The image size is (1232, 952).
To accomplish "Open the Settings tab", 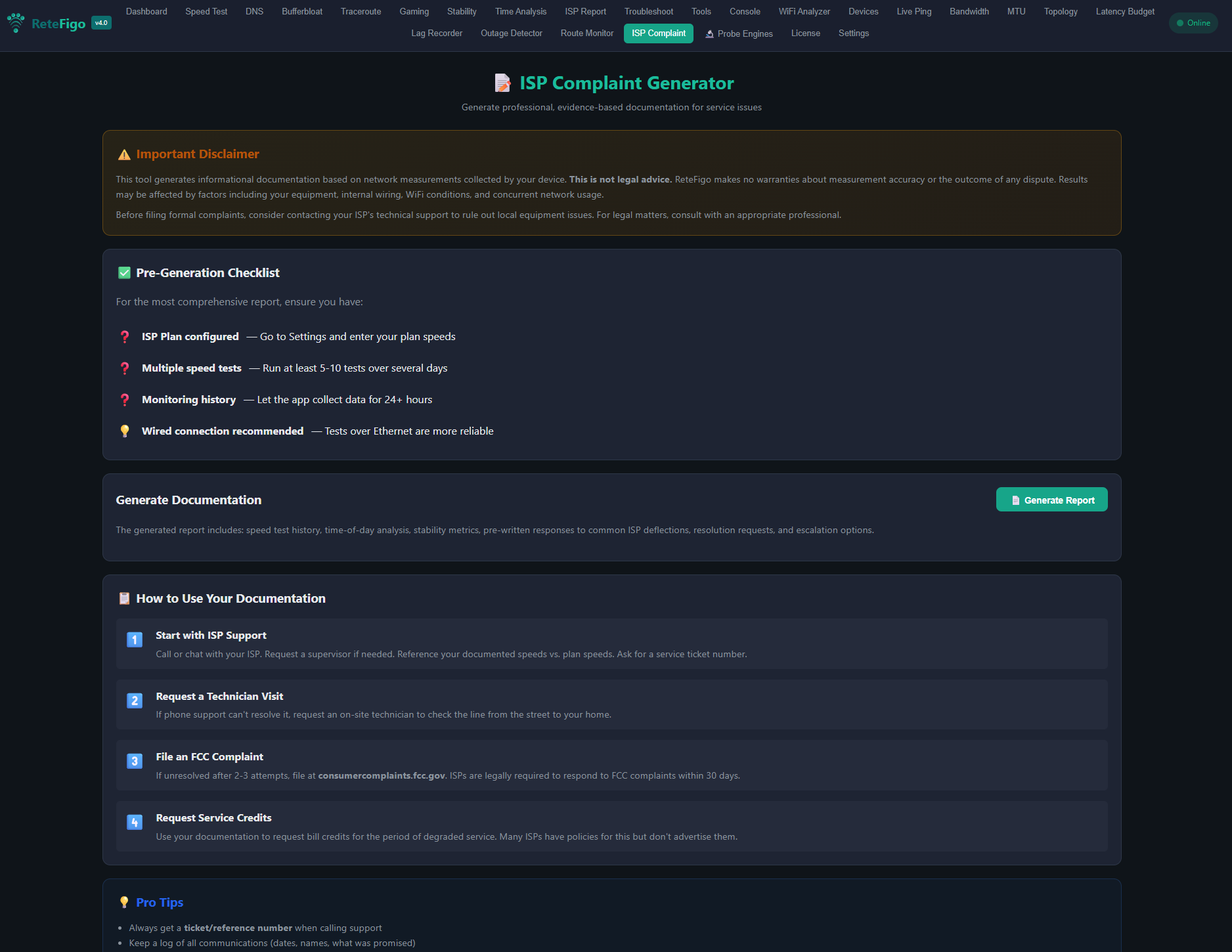I will click(853, 33).
